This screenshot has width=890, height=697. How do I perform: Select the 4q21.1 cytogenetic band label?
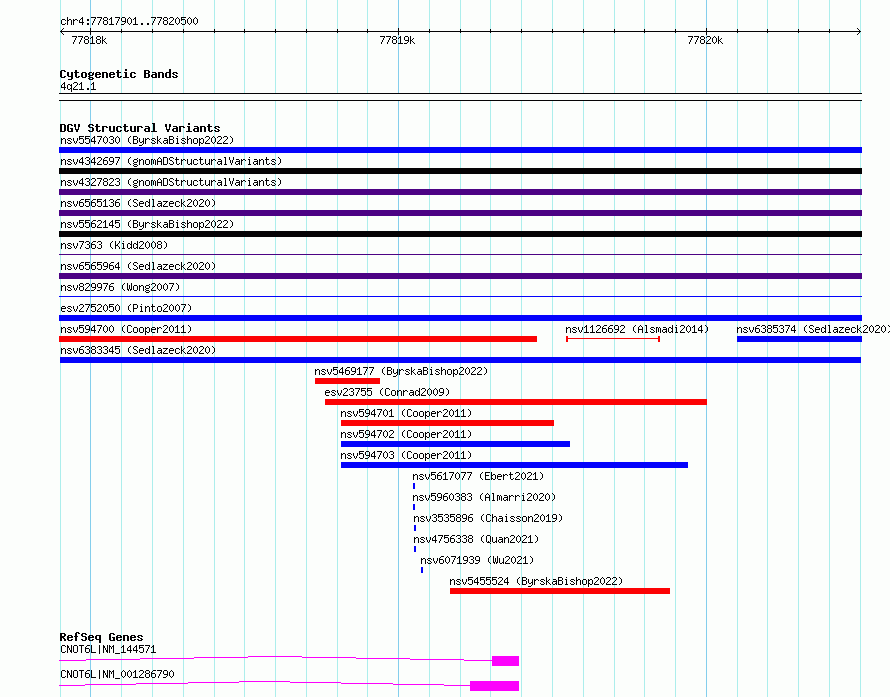(x=78, y=86)
